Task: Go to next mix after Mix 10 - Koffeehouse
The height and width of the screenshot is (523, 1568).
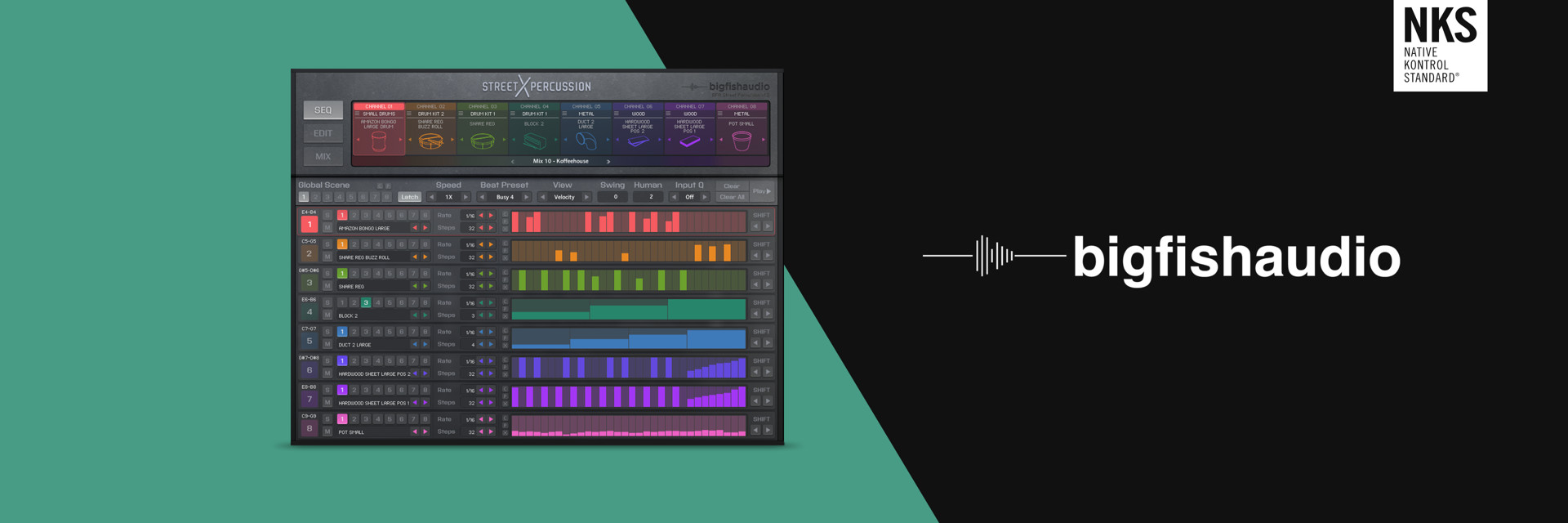Action: (x=608, y=162)
